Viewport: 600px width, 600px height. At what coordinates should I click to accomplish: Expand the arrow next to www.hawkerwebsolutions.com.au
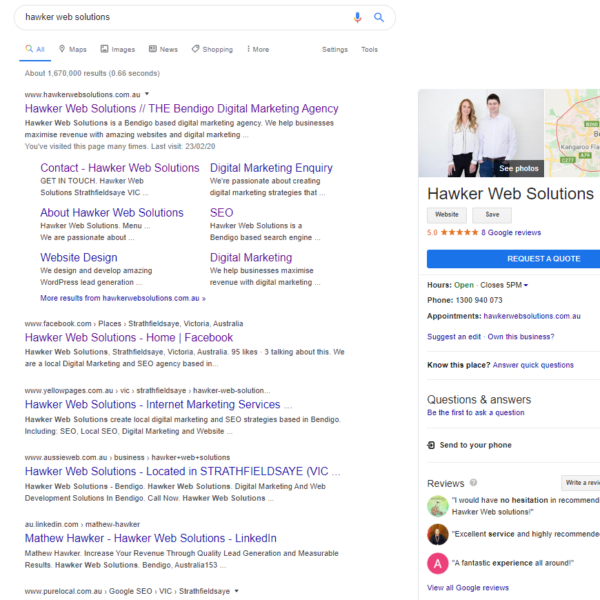pyautogui.click(x=147, y=94)
